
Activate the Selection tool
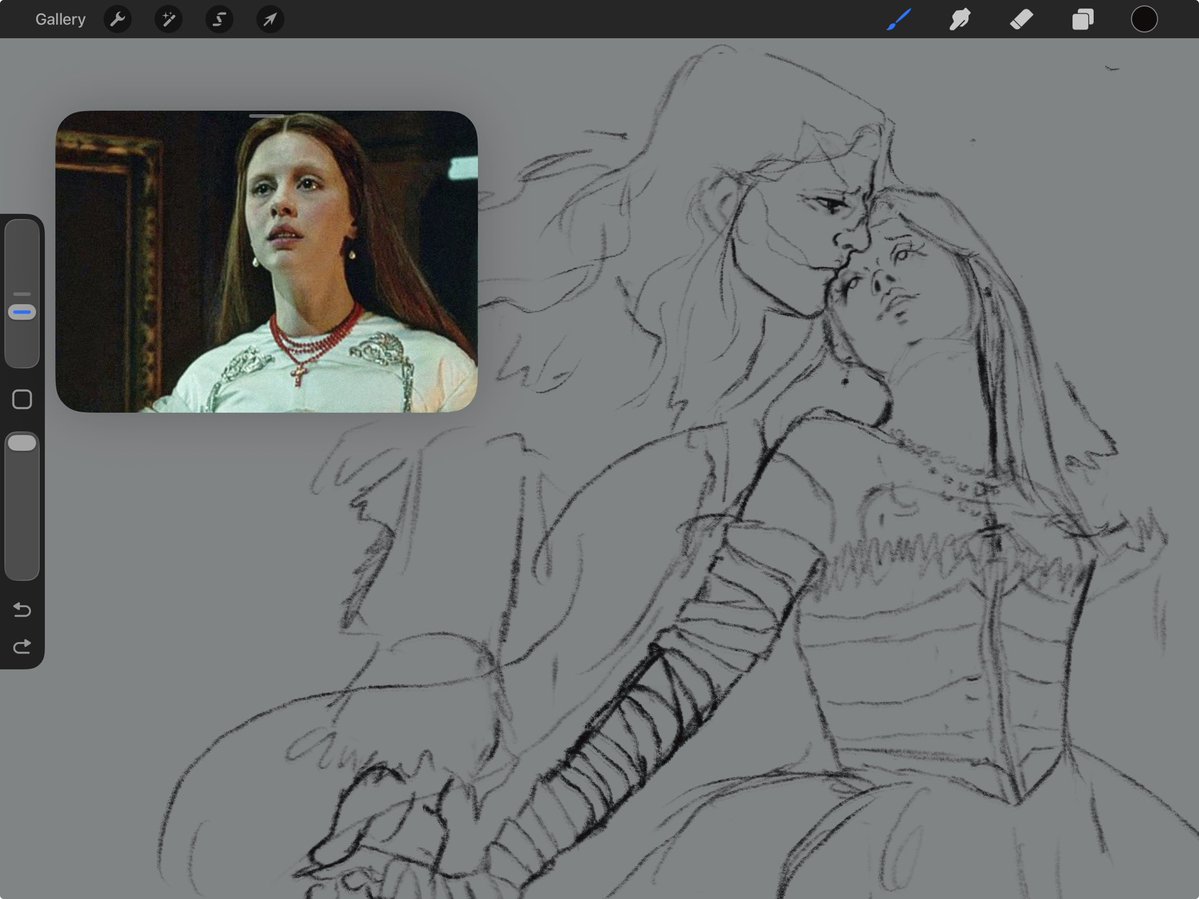(x=218, y=19)
